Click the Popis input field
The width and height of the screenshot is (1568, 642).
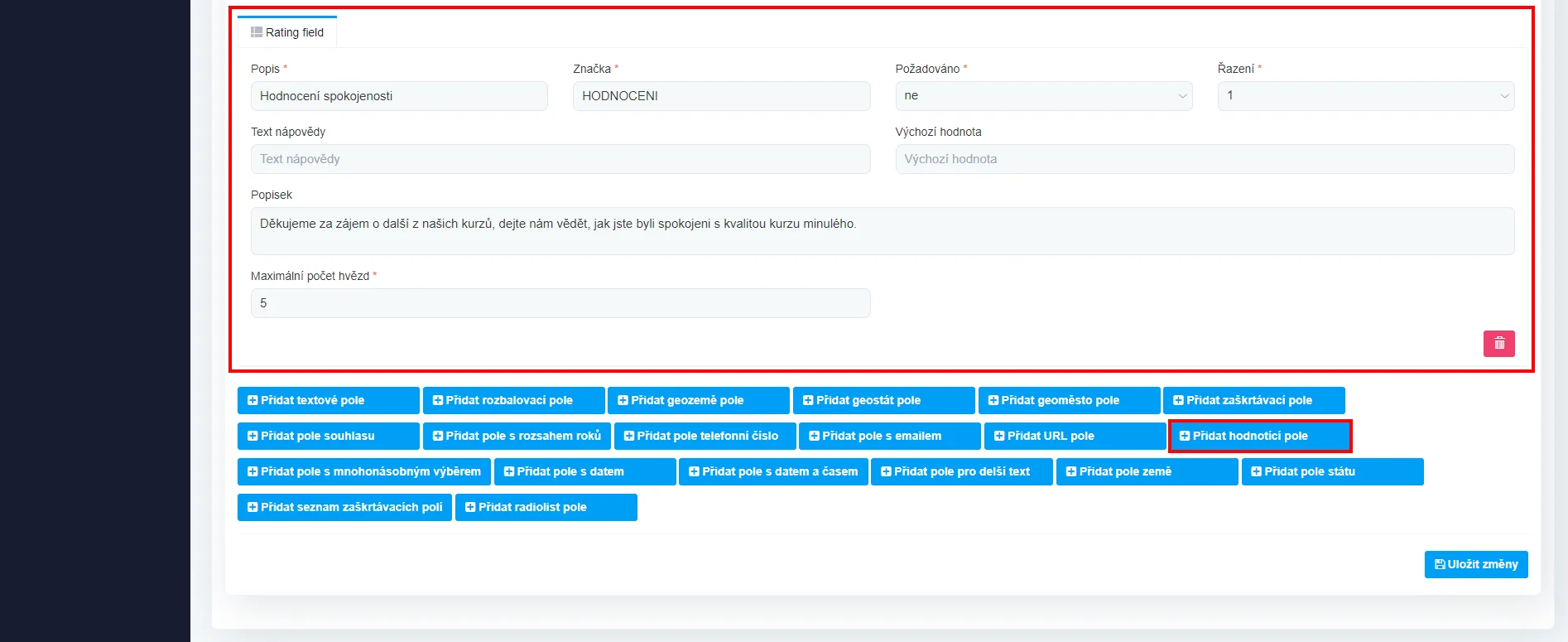(x=399, y=96)
